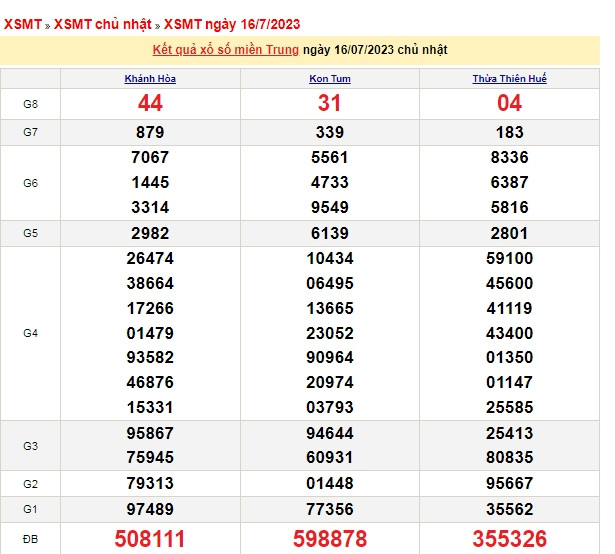Click the XSMT breadcrumb link
Screen dimensions: 615x554
point(23,24)
